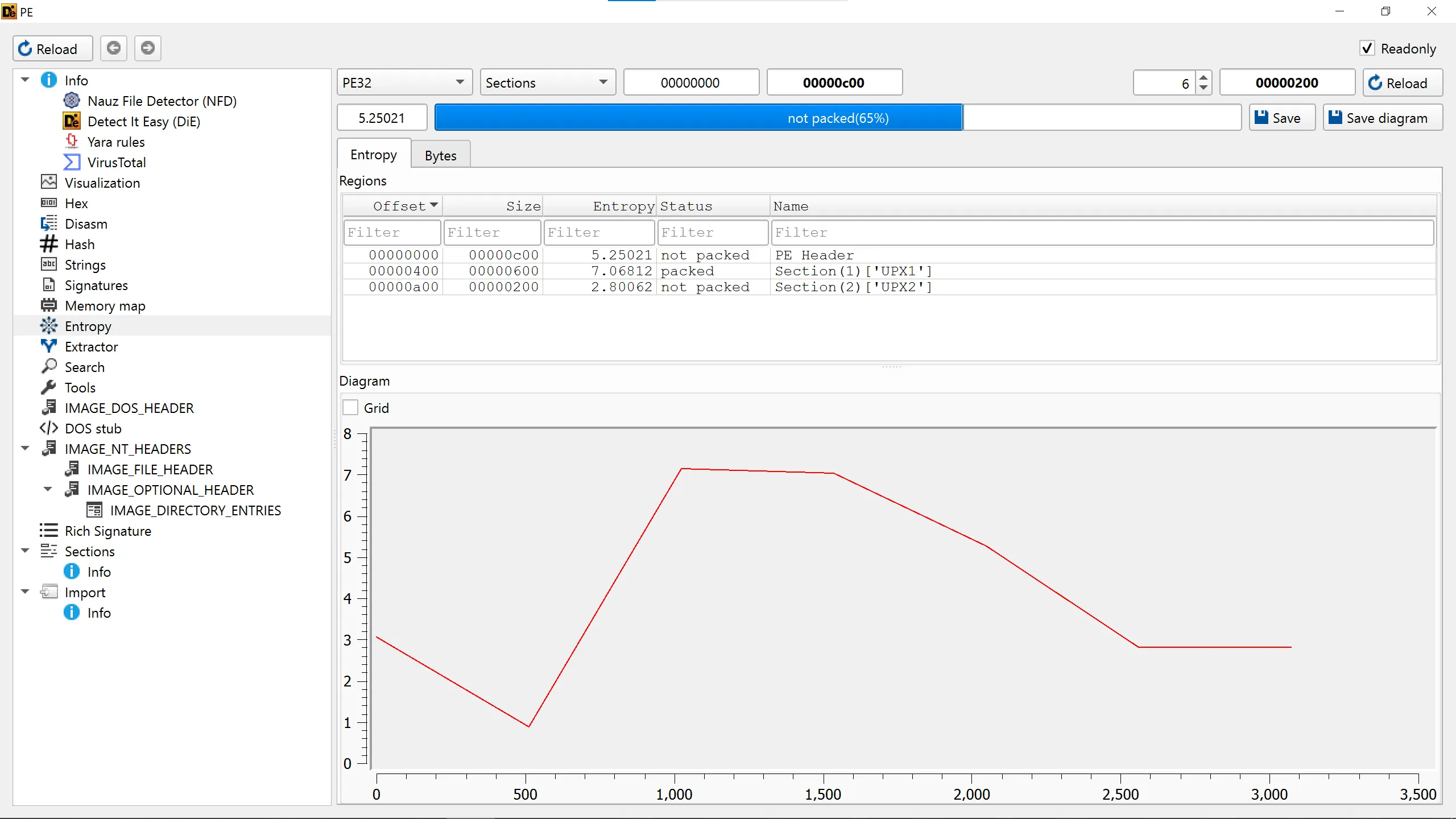Screen dimensions: 1456x819
Task: Open the Sections mode dropdown
Action: [x=547, y=83]
